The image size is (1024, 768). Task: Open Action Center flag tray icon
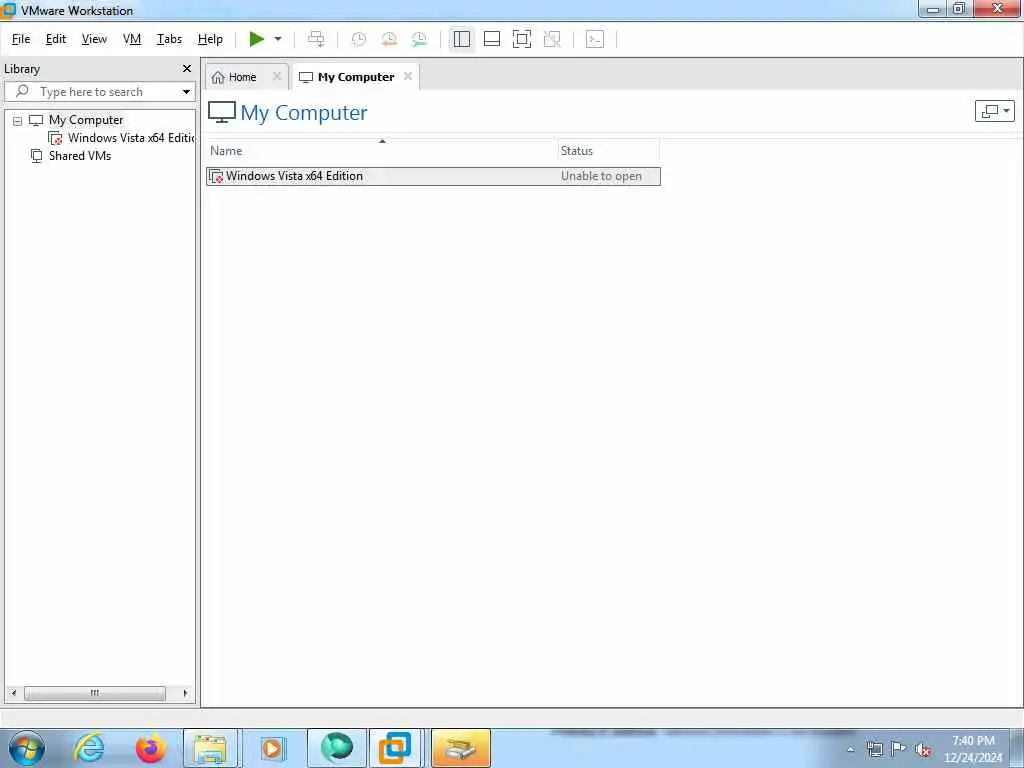tap(899, 748)
